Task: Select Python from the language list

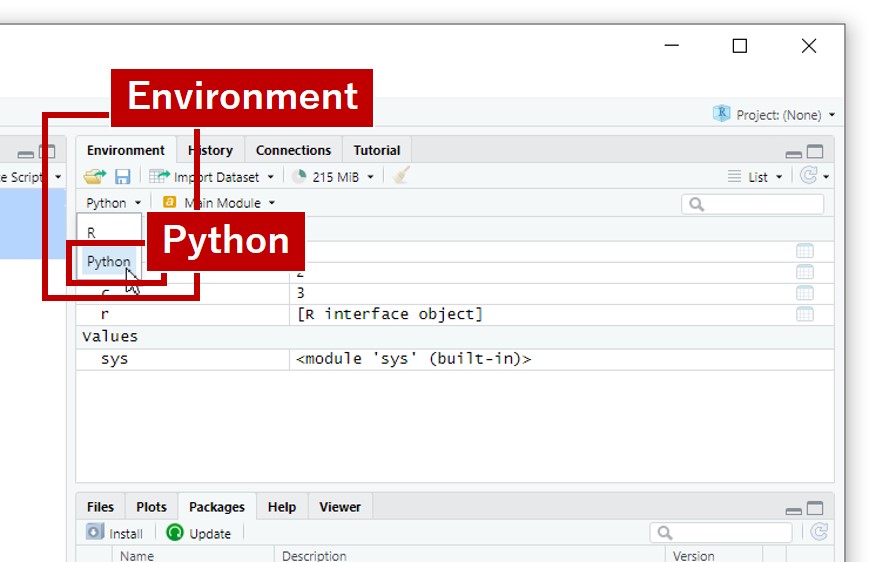Action: click(x=108, y=262)
